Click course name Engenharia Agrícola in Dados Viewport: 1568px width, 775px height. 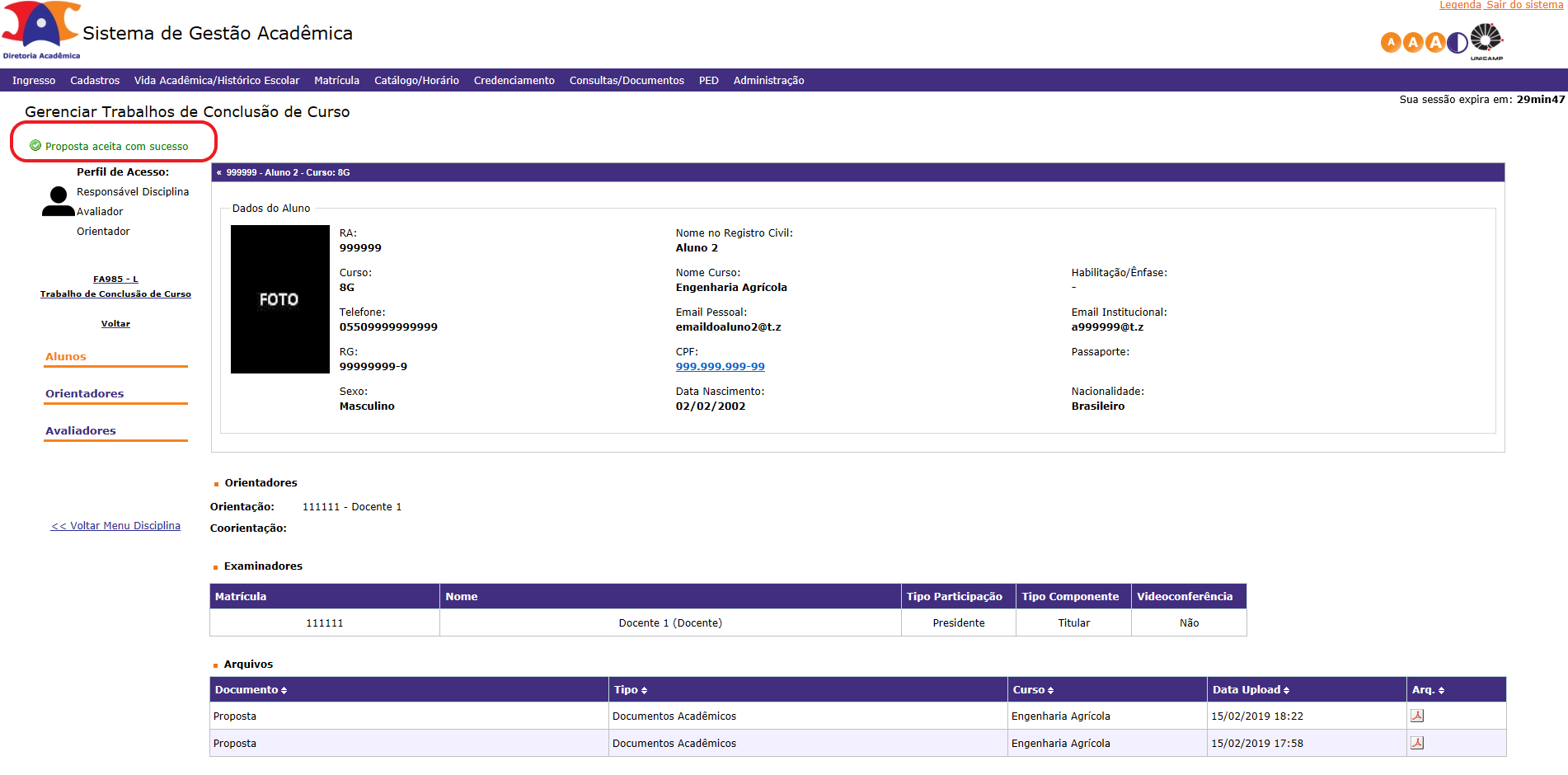pyautogui.click(x=731, y=287)
